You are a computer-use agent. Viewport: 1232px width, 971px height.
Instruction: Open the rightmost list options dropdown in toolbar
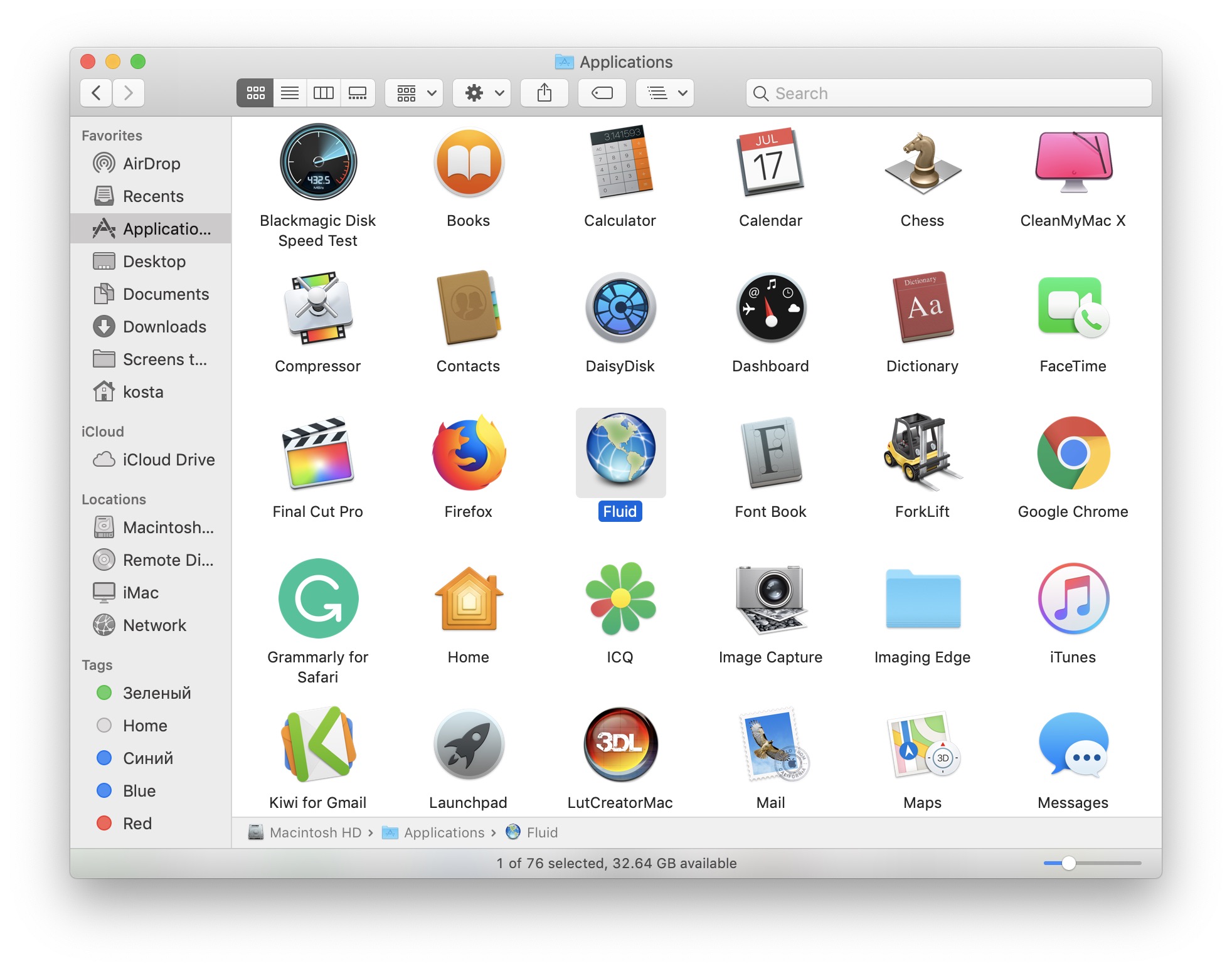[665, 93]
